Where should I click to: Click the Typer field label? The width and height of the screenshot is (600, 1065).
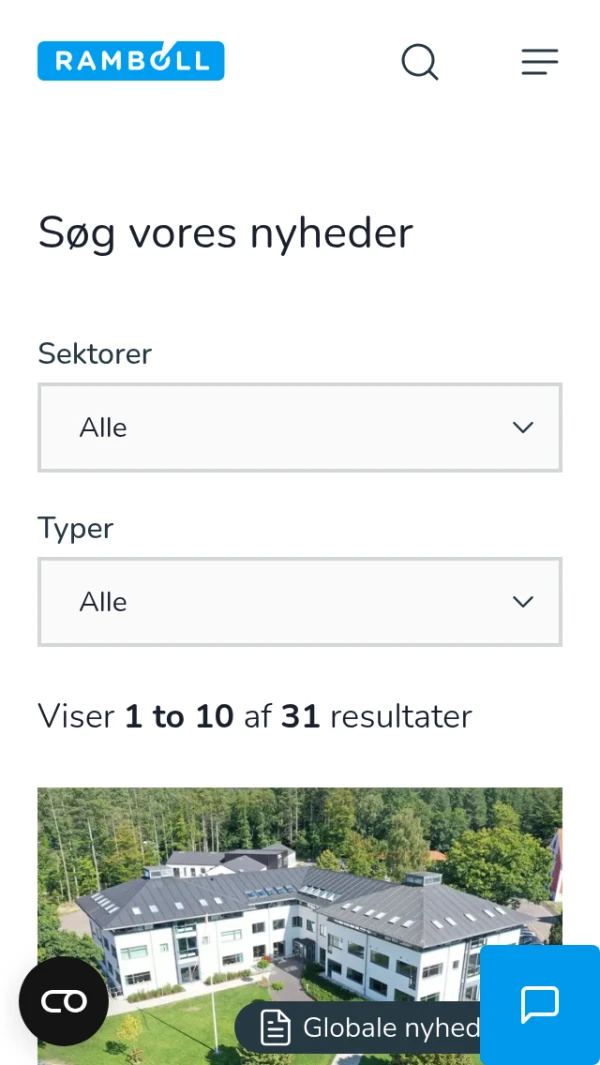(x=76, y=528)
